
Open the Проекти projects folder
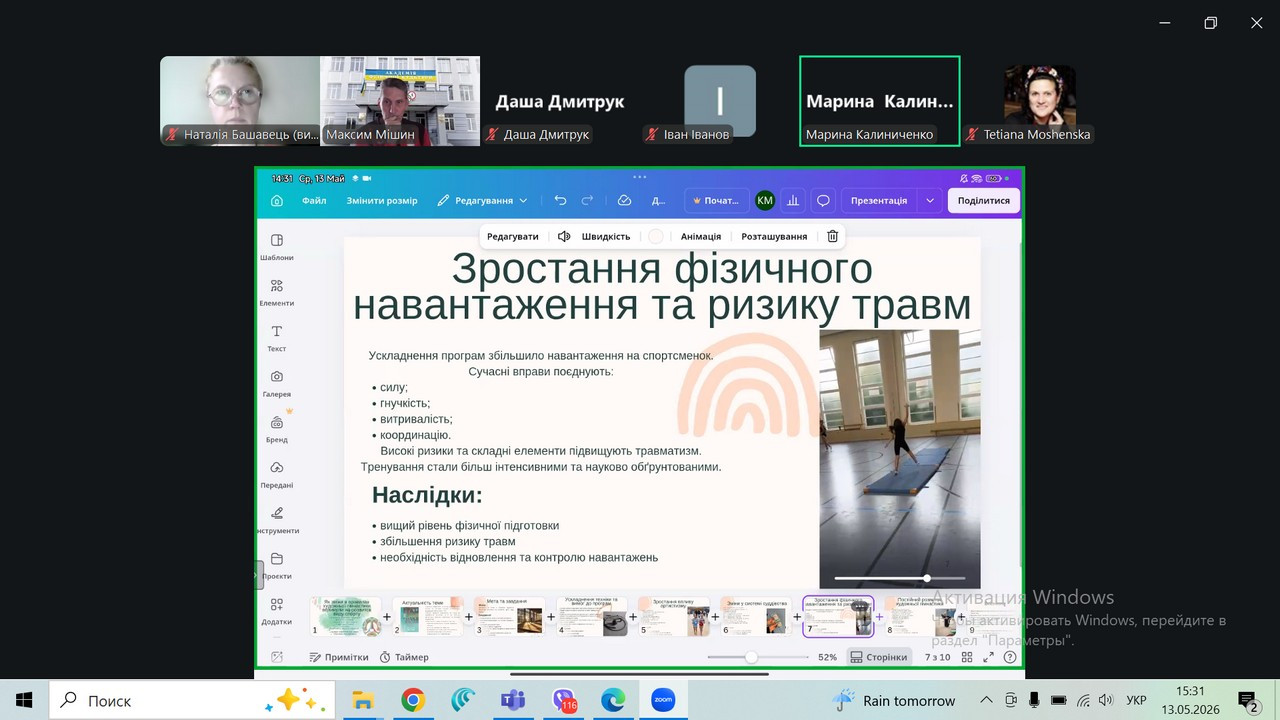pos(277,565)
